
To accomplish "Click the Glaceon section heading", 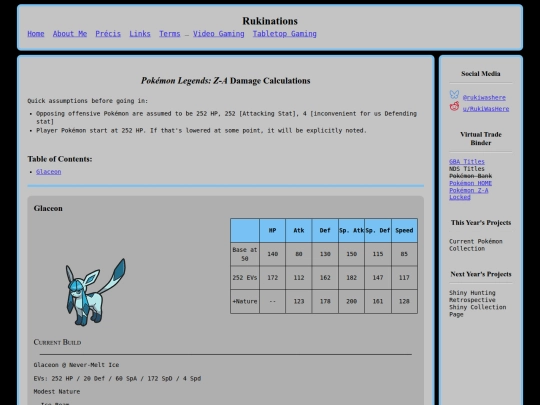I will pyautogui.click(x=48, y=208).
